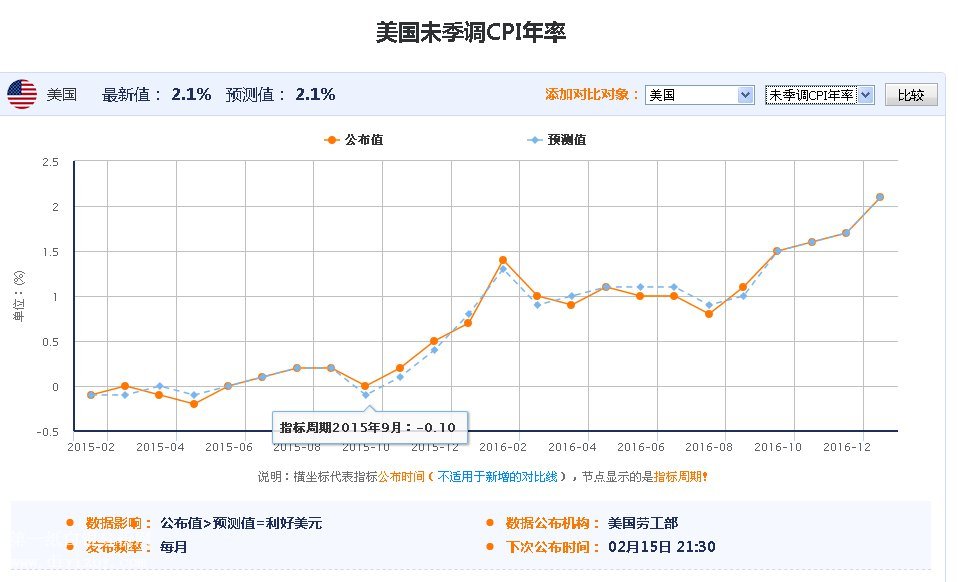
Task: Click the 指标周期2015年9月 tooltip box
Action: (x=370, y=427)
